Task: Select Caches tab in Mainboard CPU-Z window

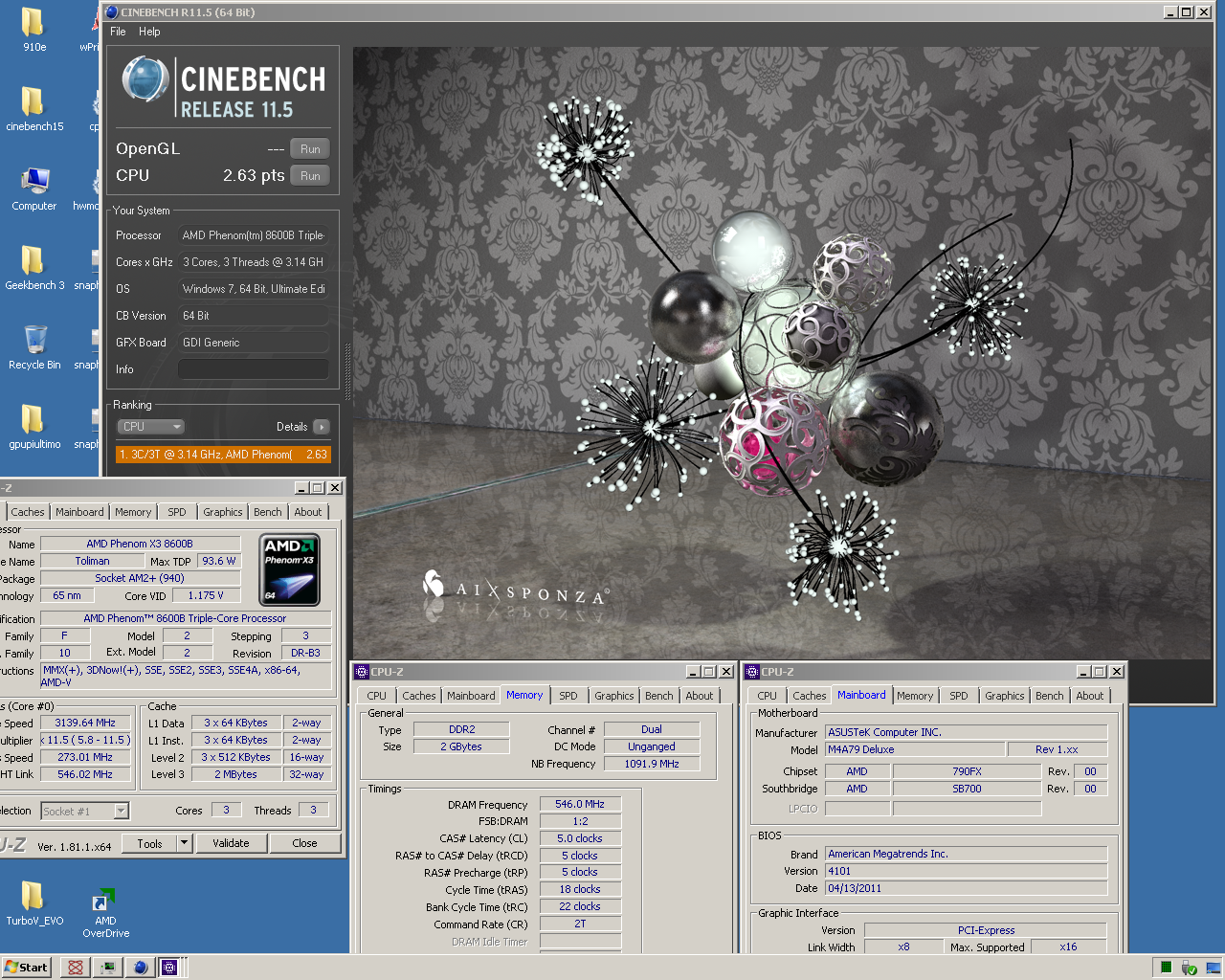Action: [x=809, y=696]
